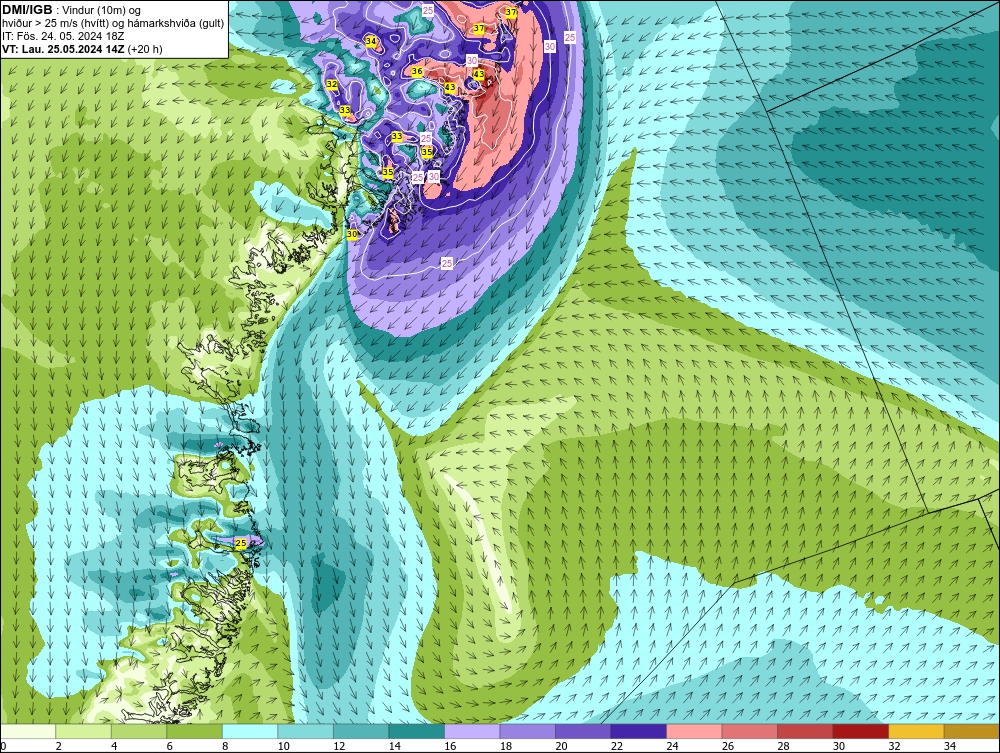
Task: Select the dark red swatch between 30 and 32
Action: [860, 731]
